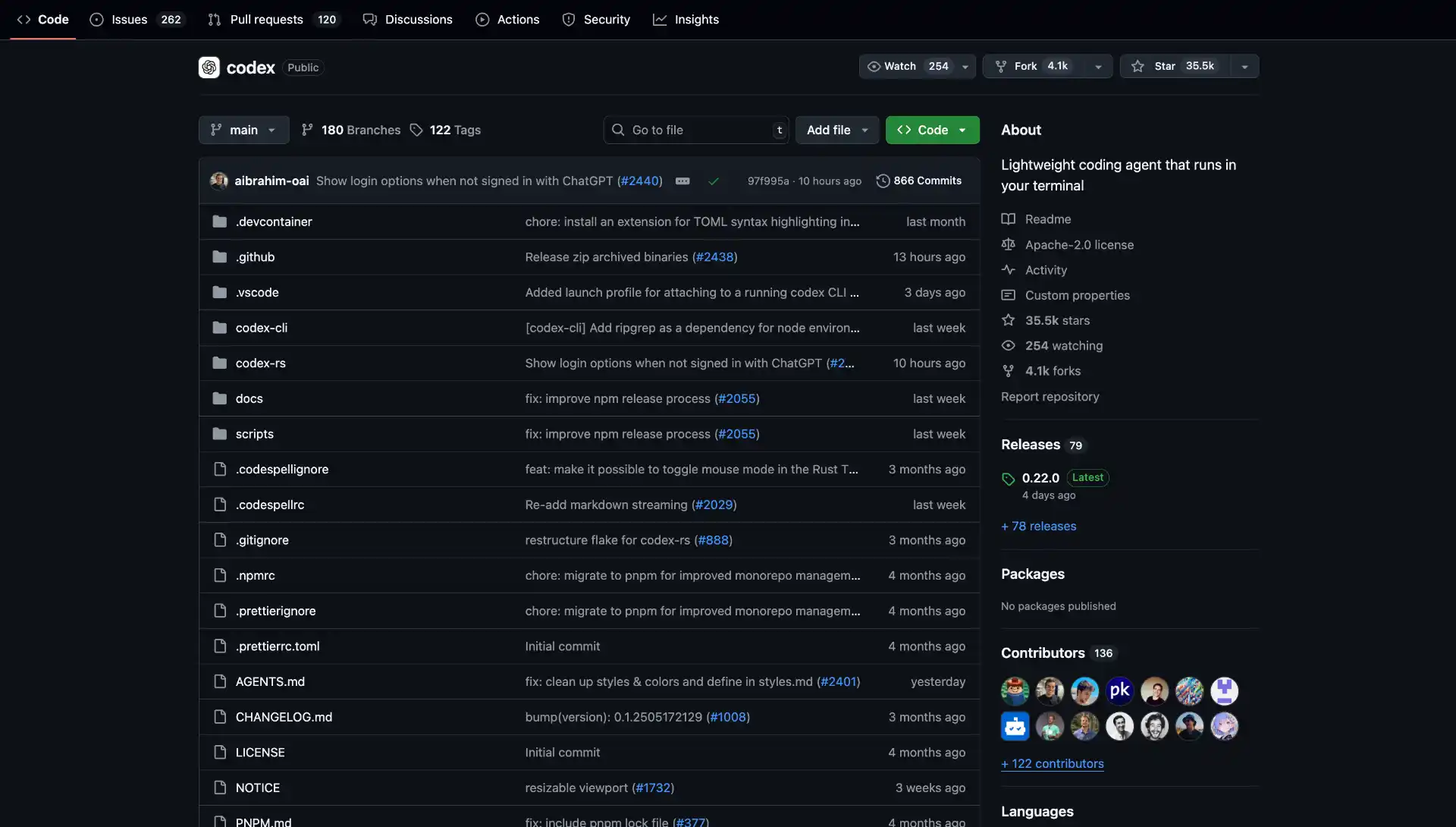
Task: Open the Discussions tab
Action: pyautogui.click(x=408, y=19)
